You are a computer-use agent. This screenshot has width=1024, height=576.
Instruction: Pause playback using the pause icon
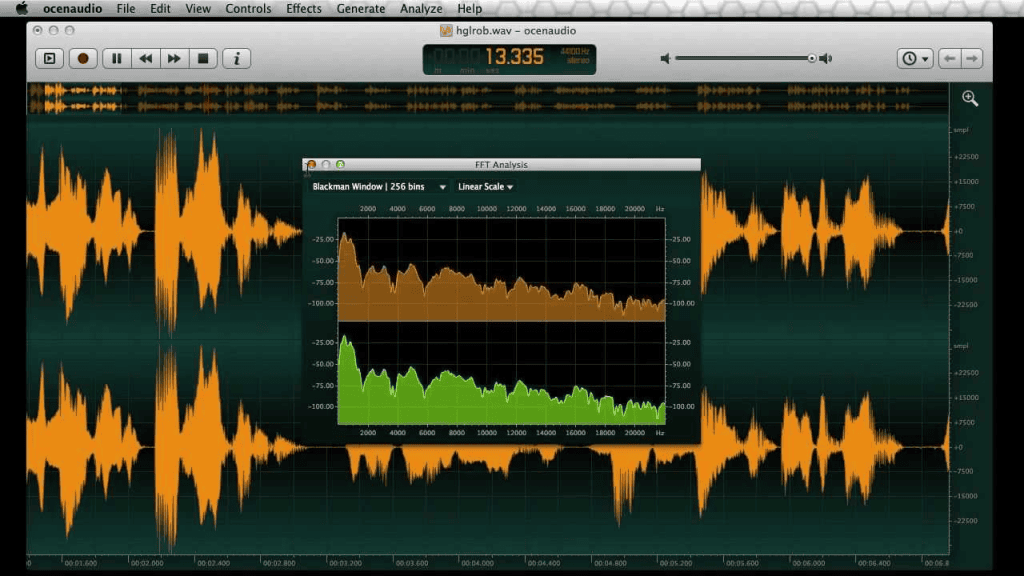point(115,58)
